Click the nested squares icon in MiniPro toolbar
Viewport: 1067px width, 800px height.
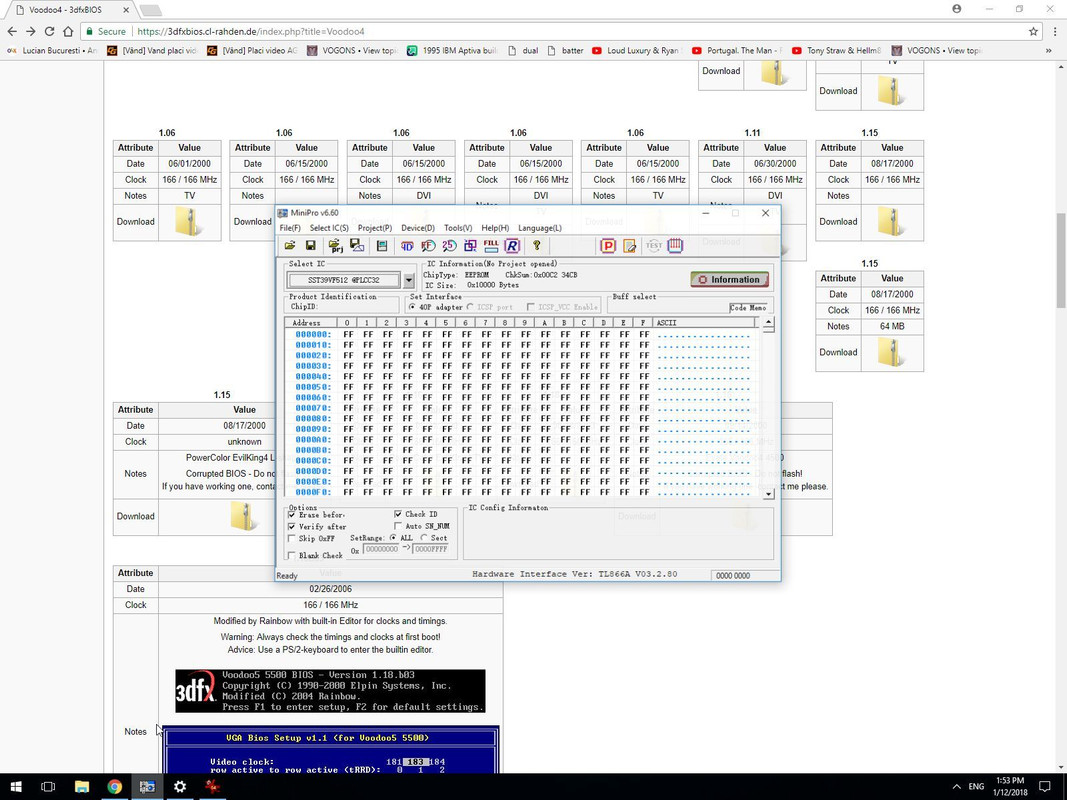tap(470, 246)
